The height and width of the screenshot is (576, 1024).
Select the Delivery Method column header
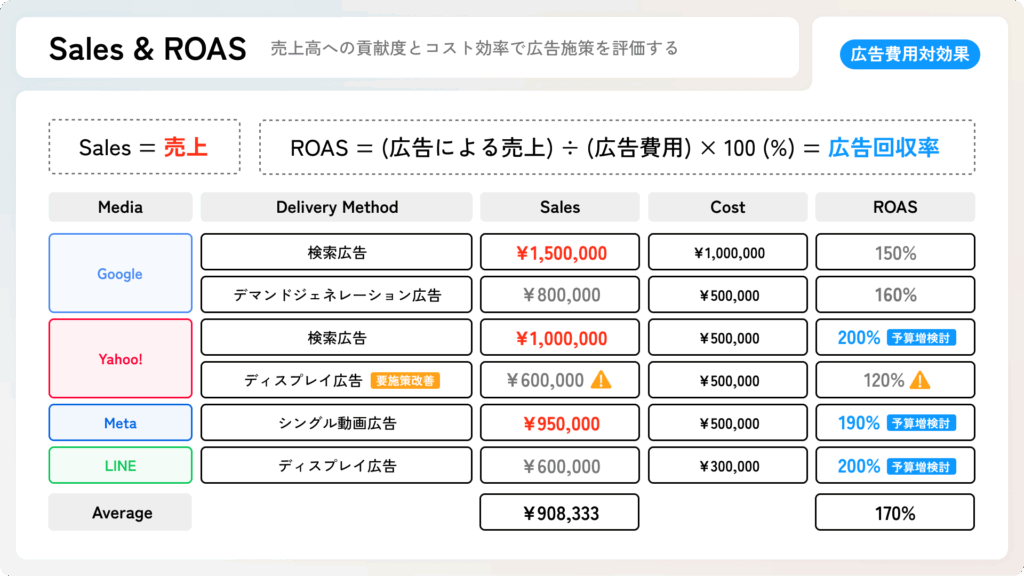coord(336,207)
